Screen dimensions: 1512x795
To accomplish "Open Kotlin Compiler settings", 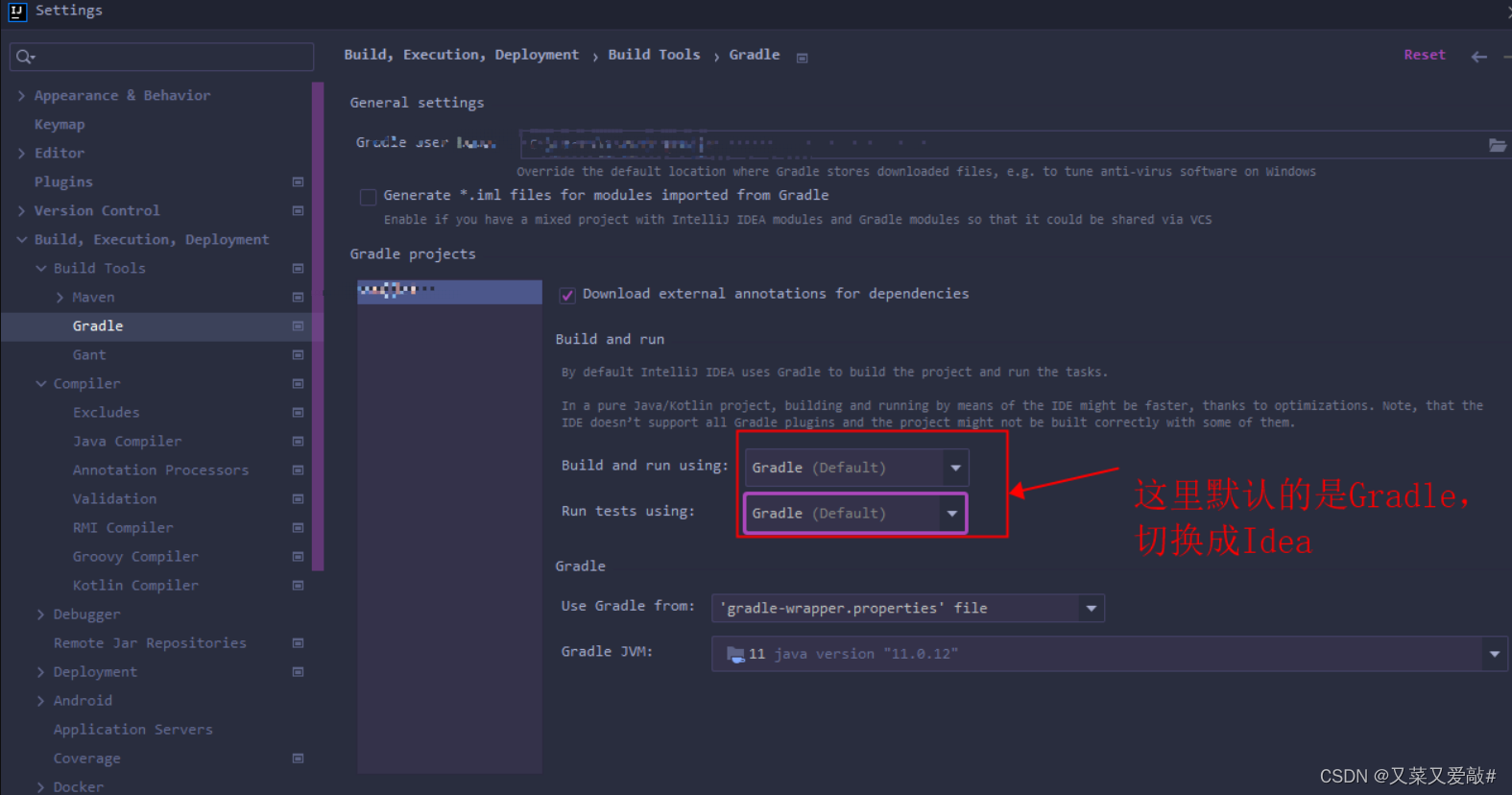I will 135,585.
